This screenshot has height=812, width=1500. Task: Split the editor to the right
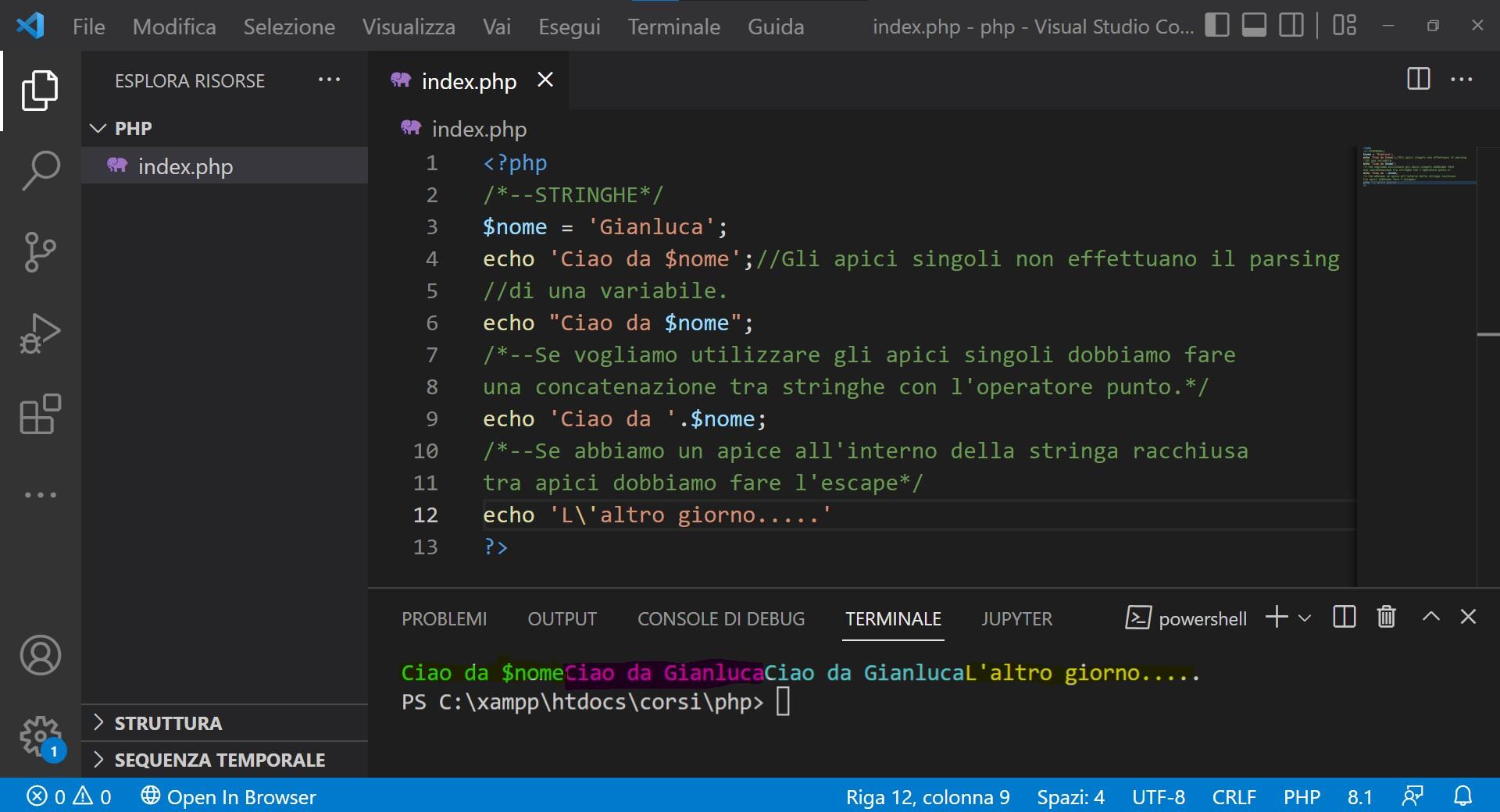click(x=1418, y=79)
